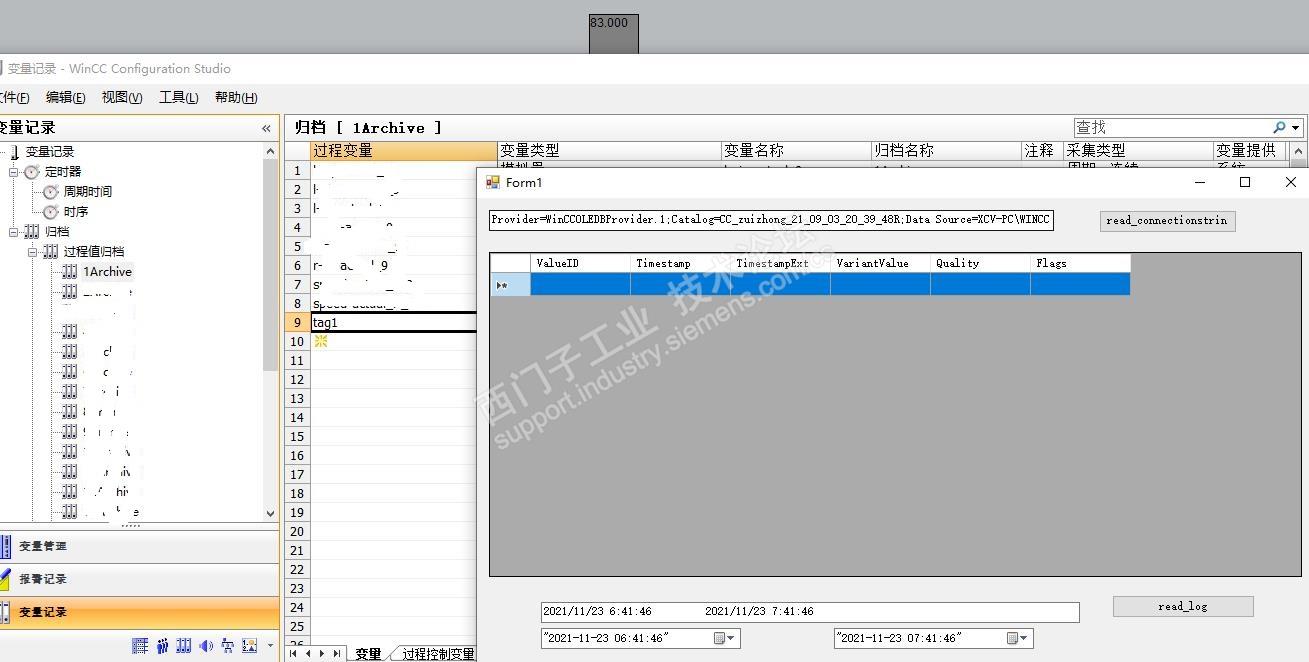1309x662 pixels.
Task: Click the new-row star icon in row 10
Action: (x=321, y=341)
